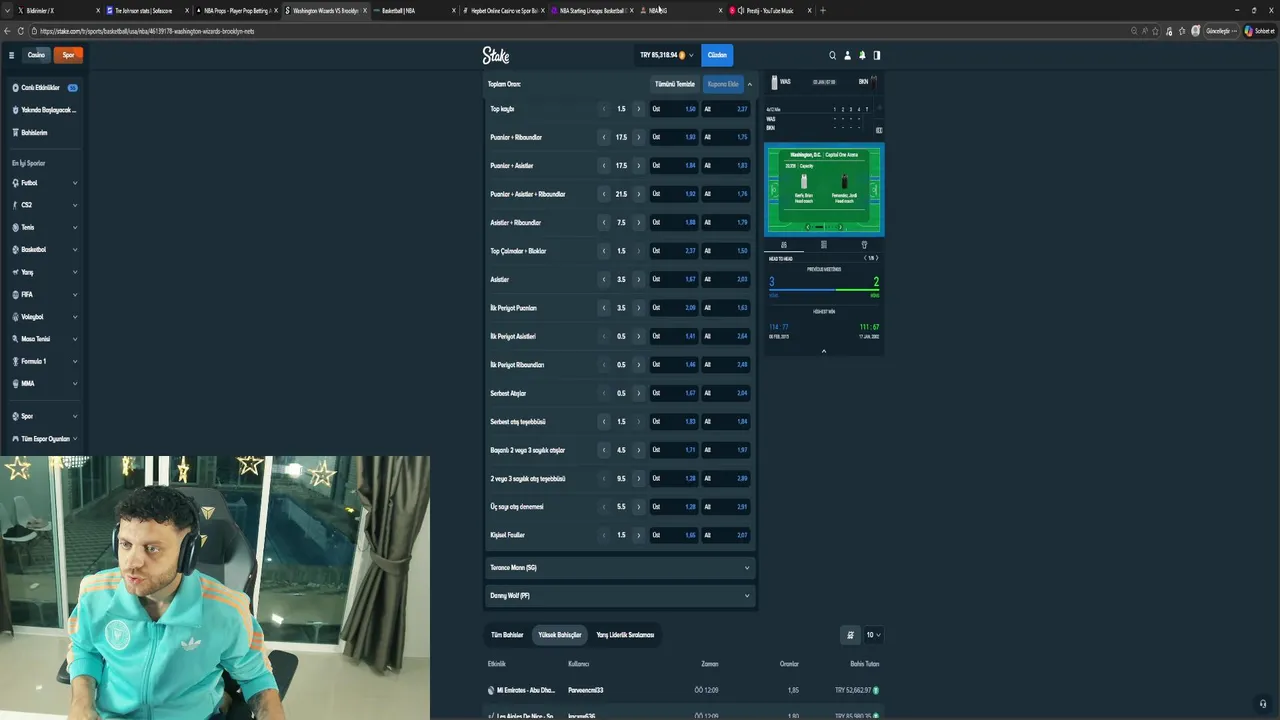Click the Voleybol sidebar icon
1280x720 pixels.
[15, 316]
